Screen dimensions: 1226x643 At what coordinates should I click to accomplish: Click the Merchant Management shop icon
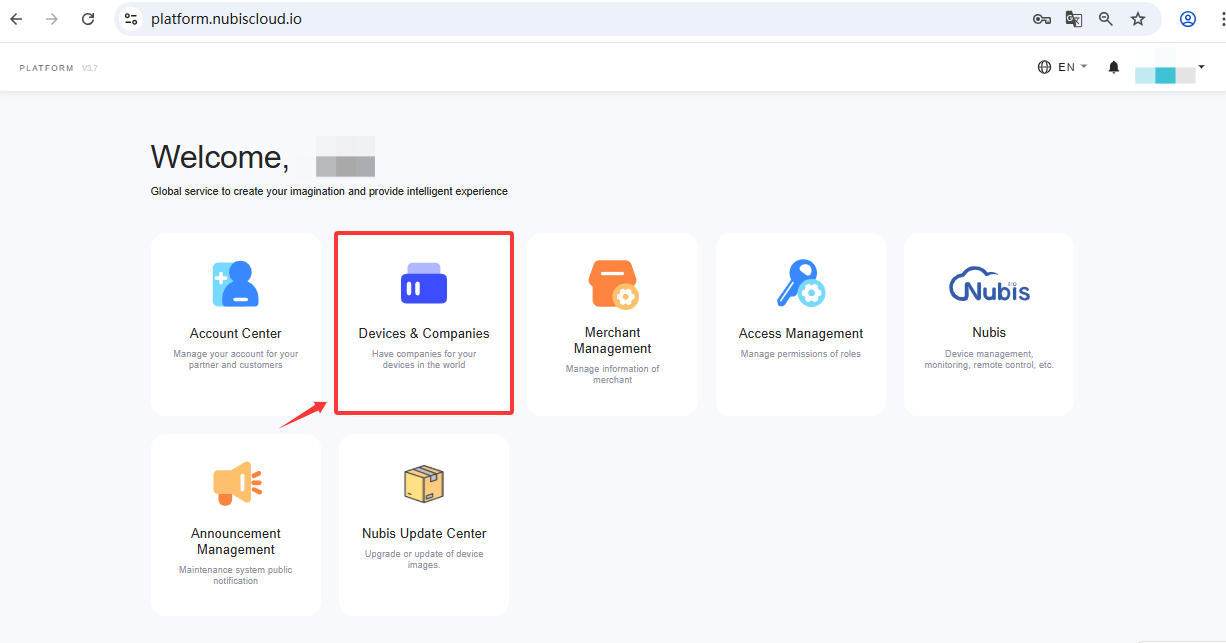(x=613, y=284)
